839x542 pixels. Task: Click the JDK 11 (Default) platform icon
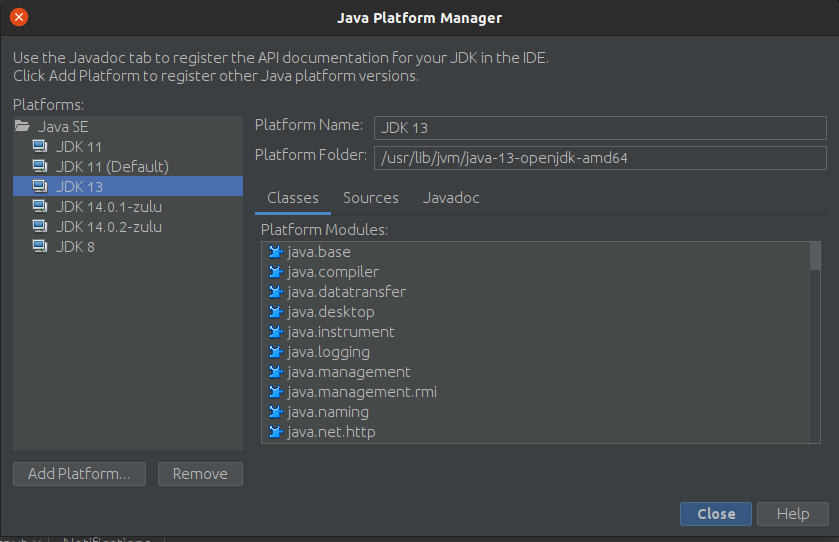click(x=40, y=166)
